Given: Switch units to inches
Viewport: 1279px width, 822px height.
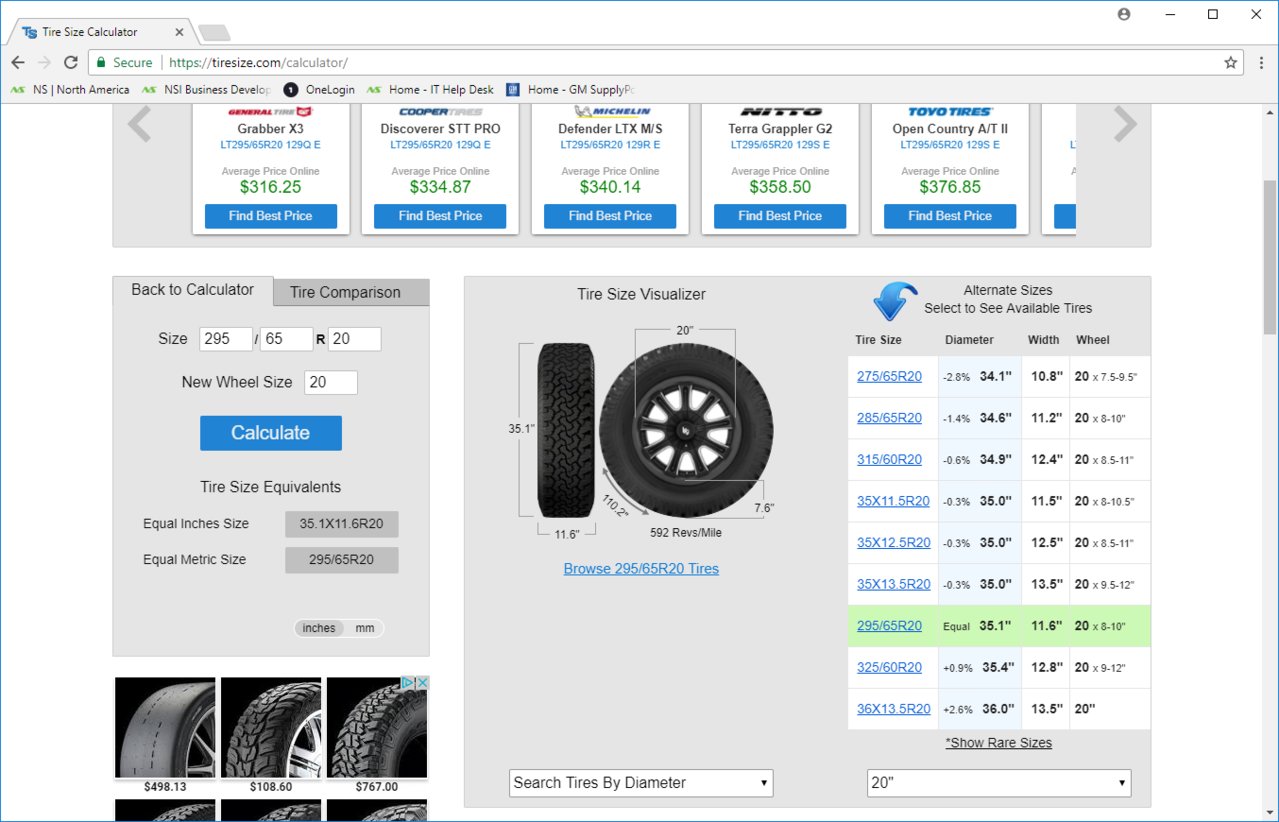Looking at the screenshot, I should [319, 628].
